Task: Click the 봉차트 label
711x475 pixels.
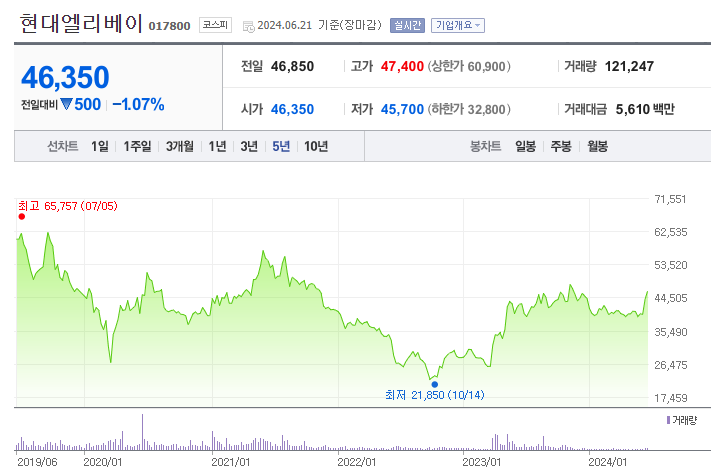Action: 486,146
